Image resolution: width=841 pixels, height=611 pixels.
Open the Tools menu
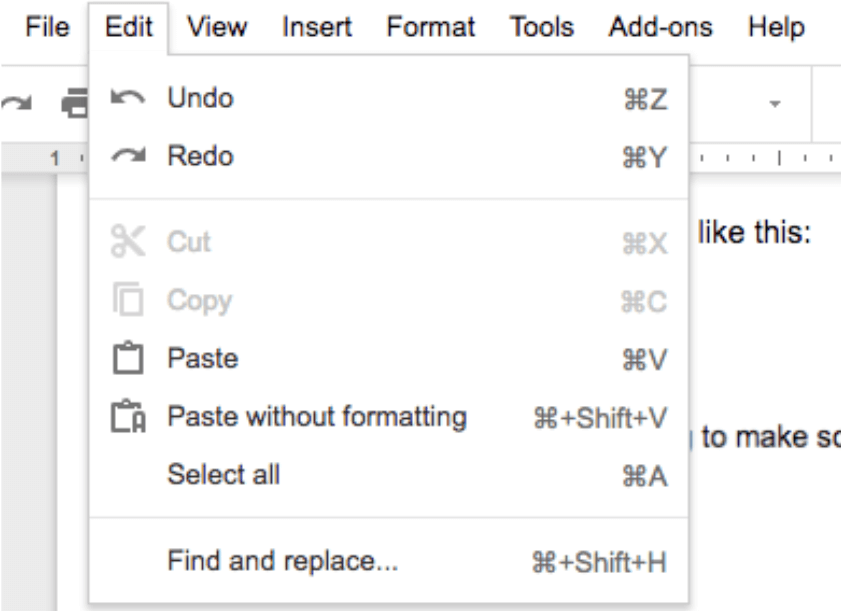tap(542, 27)
